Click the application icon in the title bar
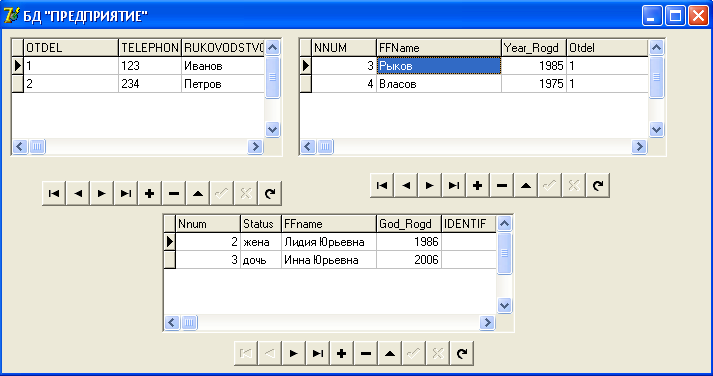The height and width of the screenshot is (376, 713). pyautogui.click(x=11, y=16)
